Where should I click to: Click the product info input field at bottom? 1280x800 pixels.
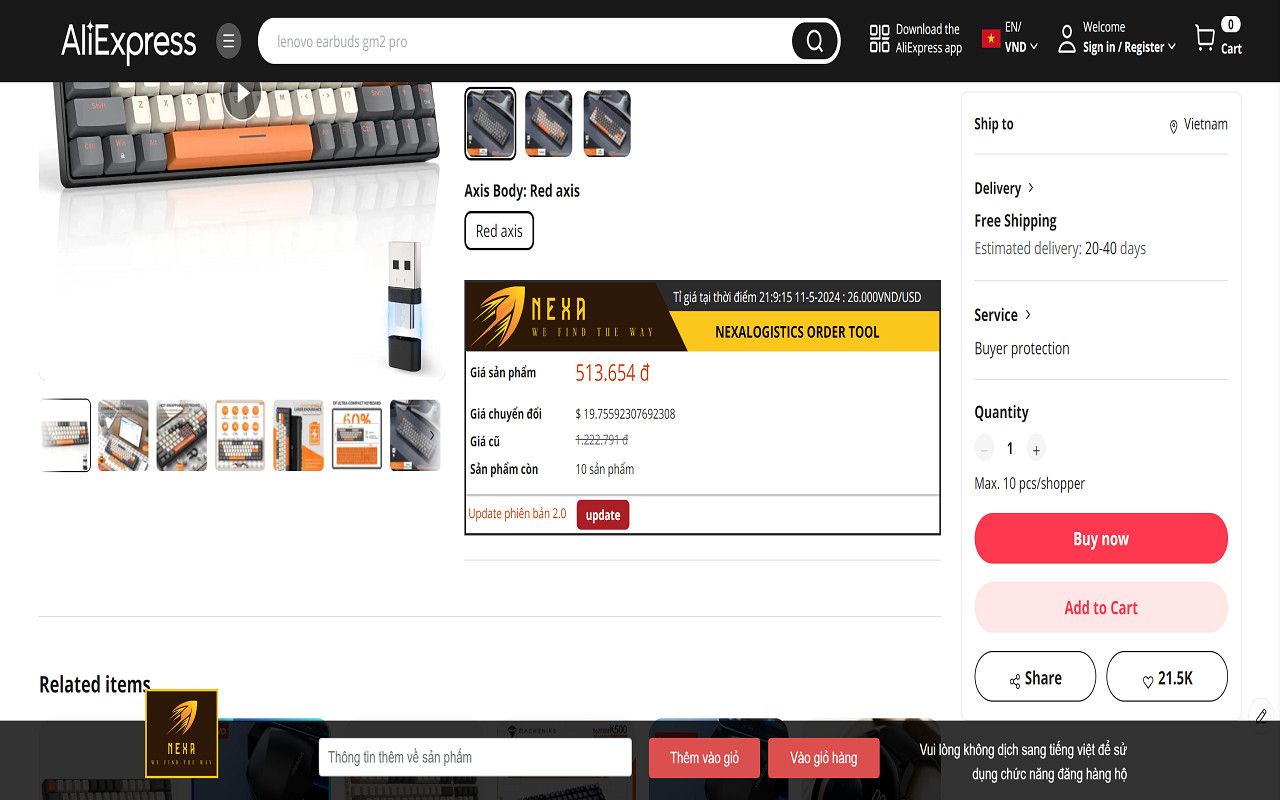475,757
